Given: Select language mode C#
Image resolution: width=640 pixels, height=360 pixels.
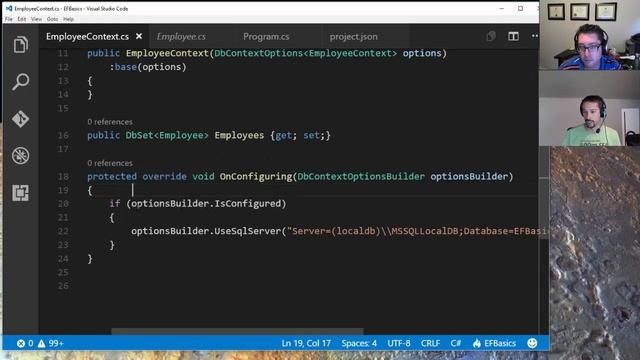Looking at the screenshot, I should 456,343.
